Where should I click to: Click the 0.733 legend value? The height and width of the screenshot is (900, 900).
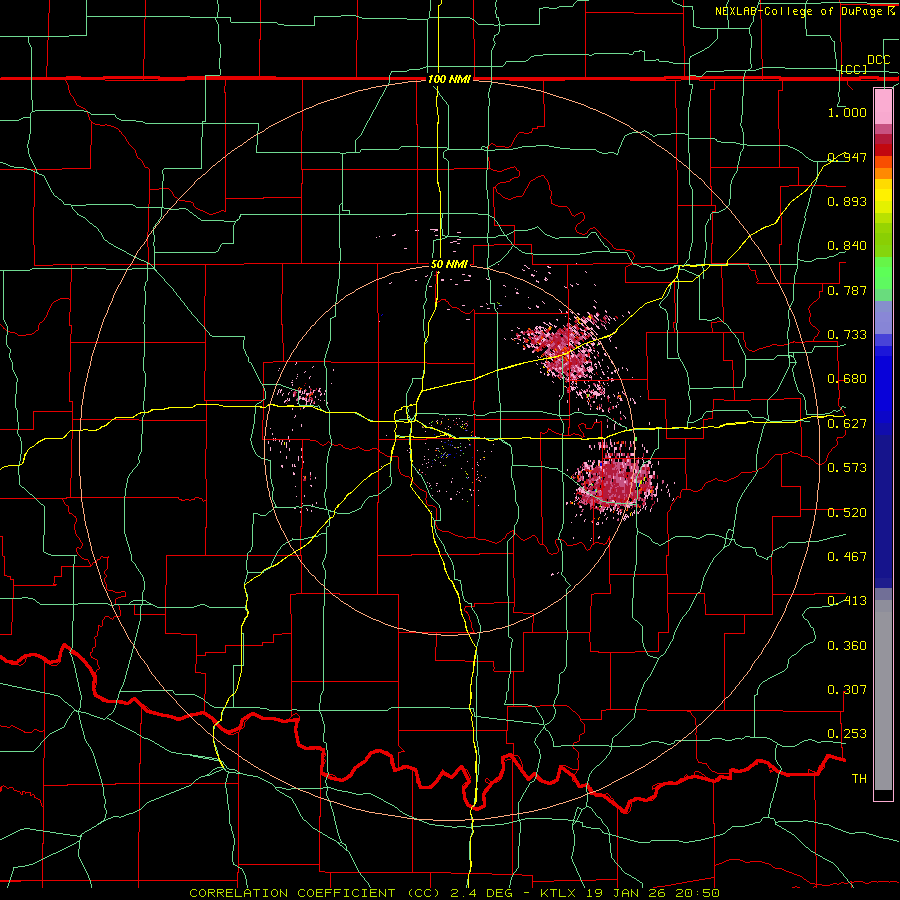pyautogui.click(x=847, y=335)
